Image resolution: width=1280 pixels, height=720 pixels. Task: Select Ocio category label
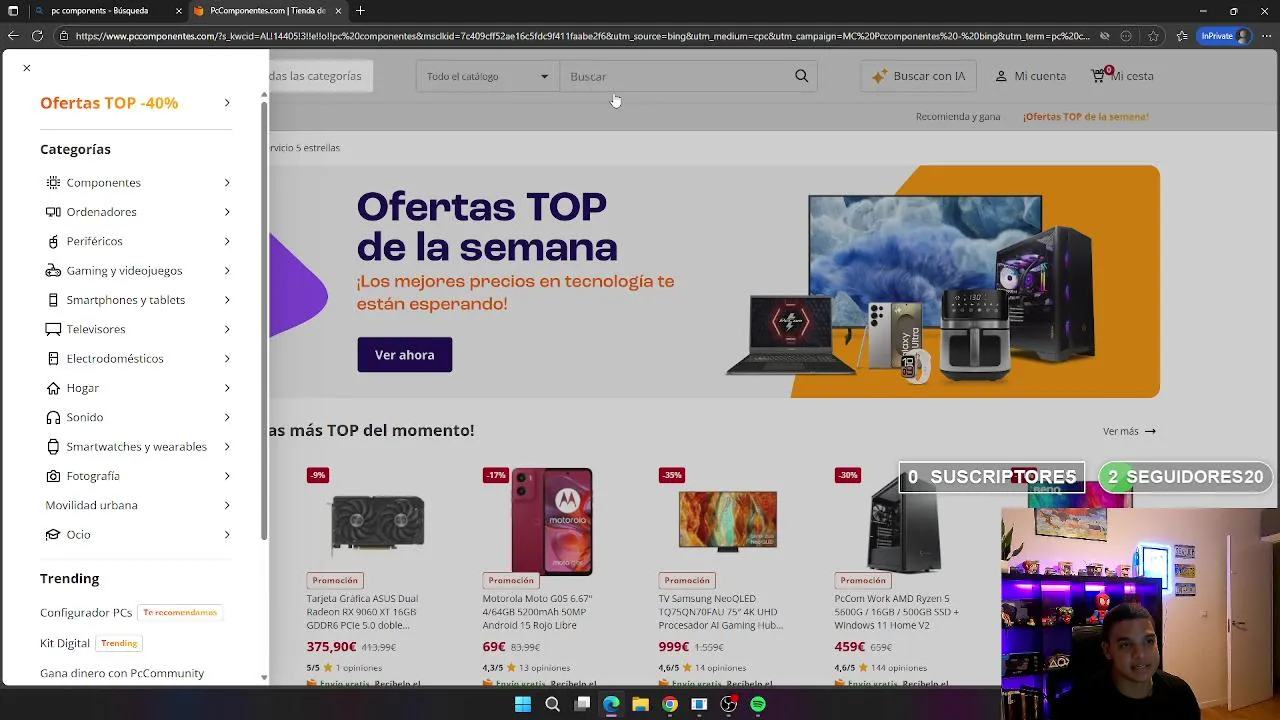coord(78,535)
